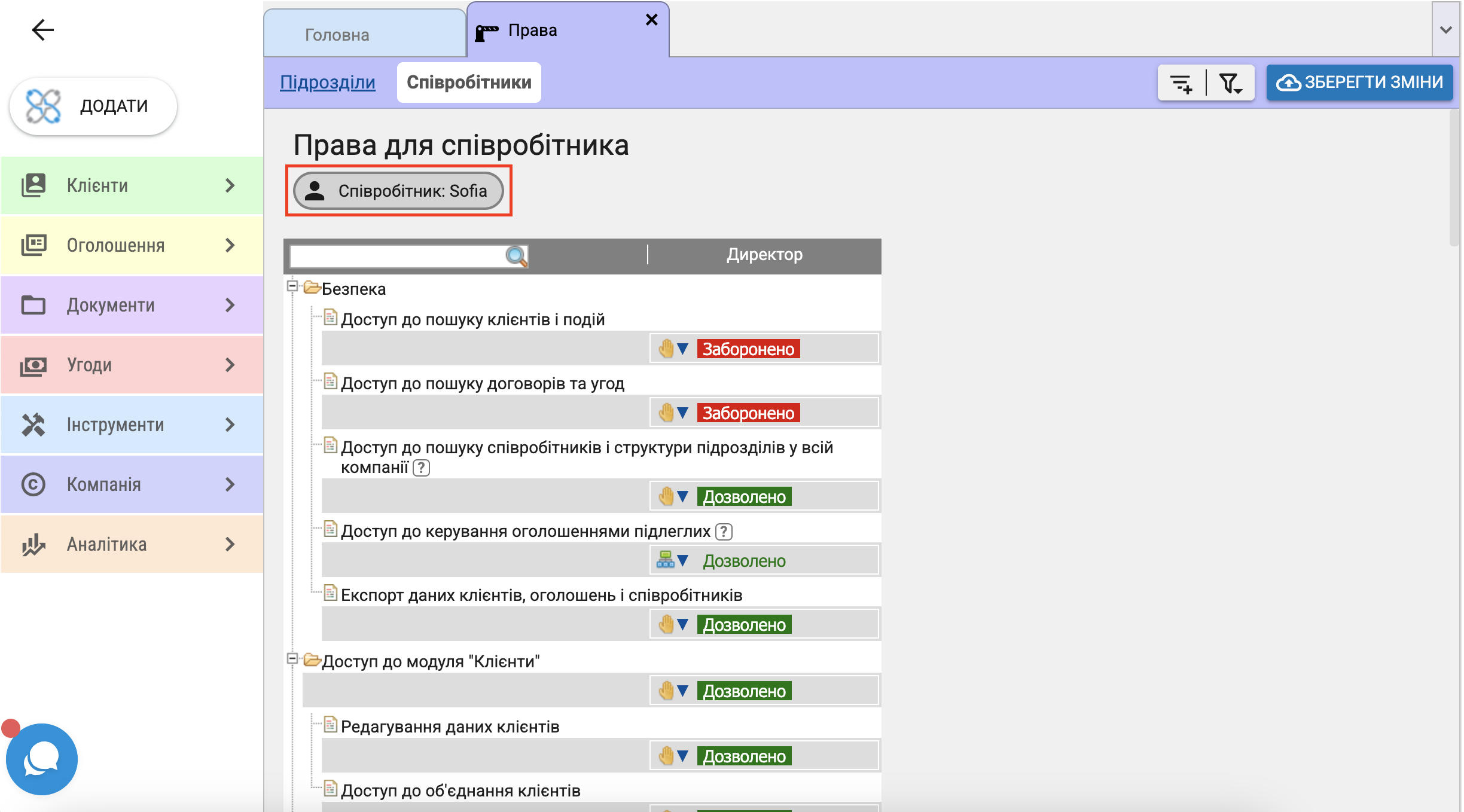
Task: Click the add-filter list icon
Action: 1182,83
